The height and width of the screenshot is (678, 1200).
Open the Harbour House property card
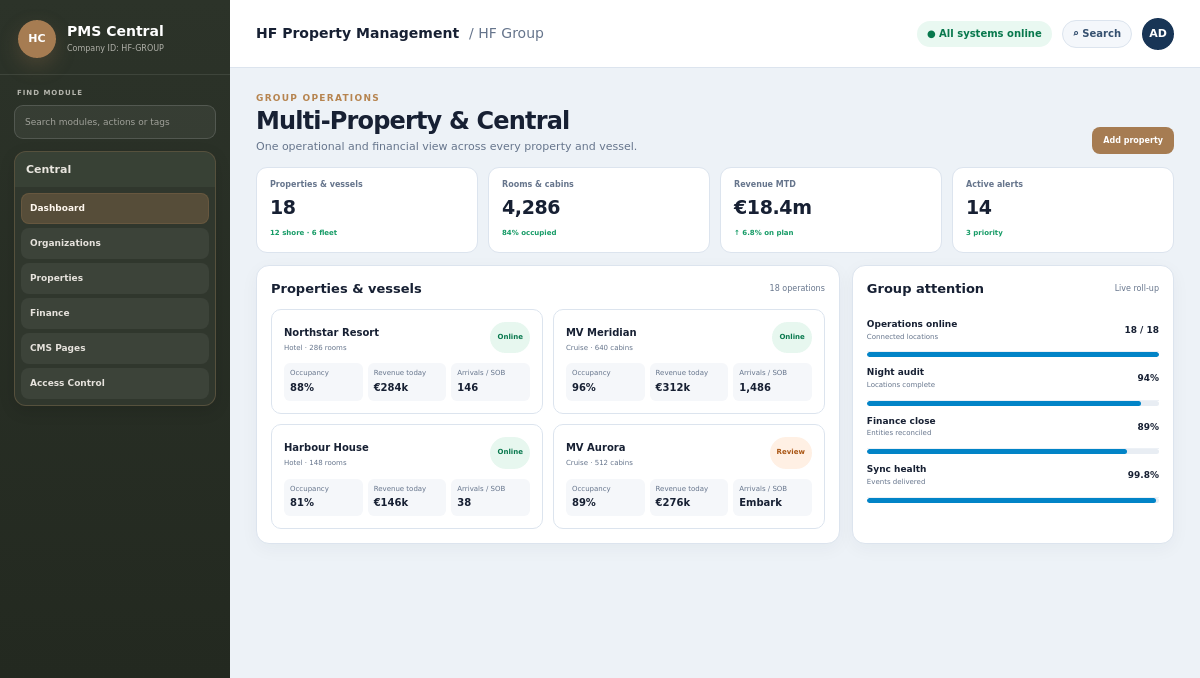point(407,477)
